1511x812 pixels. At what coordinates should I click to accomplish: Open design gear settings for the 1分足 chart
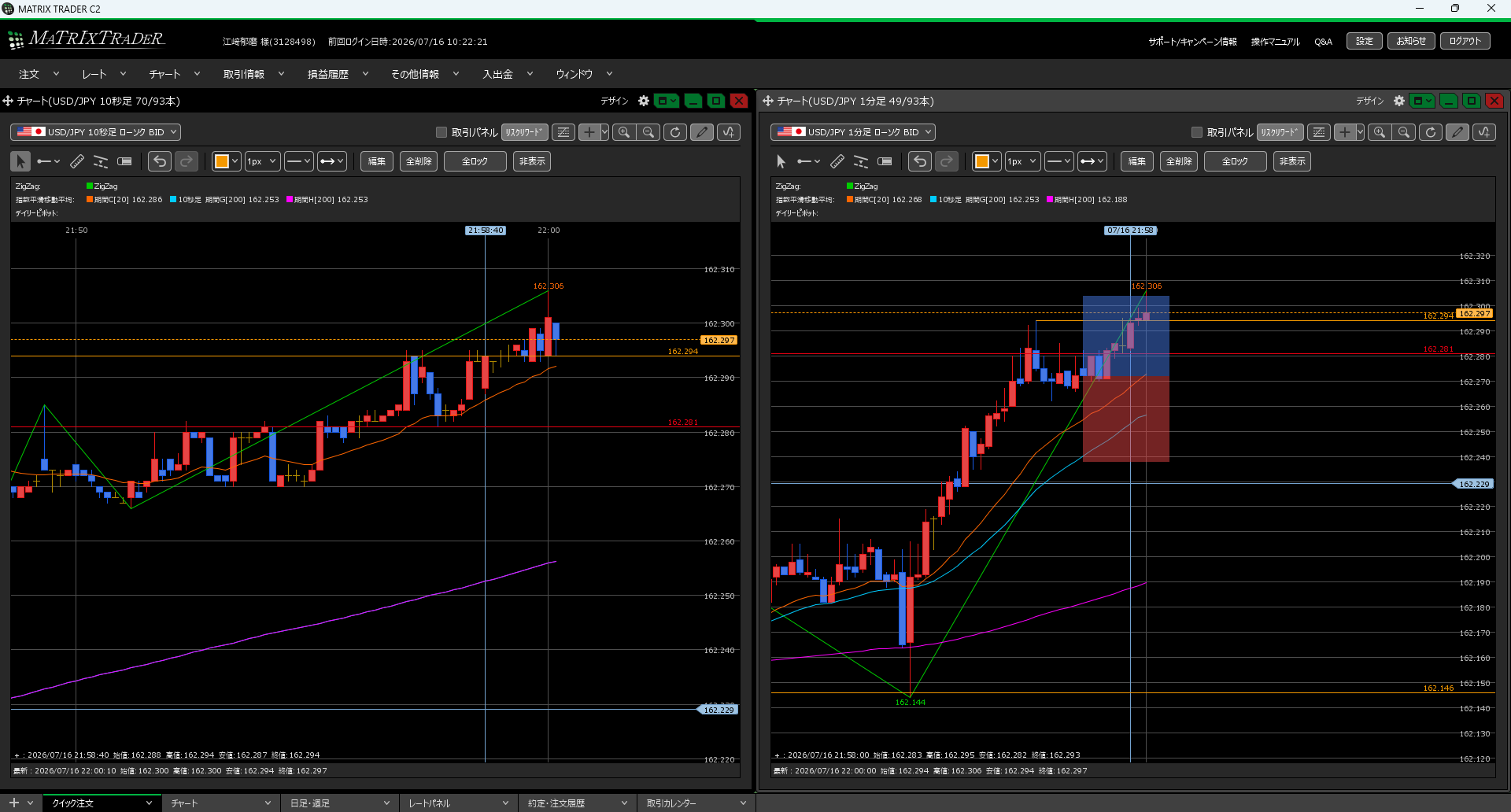click(x=1399, y=101)
